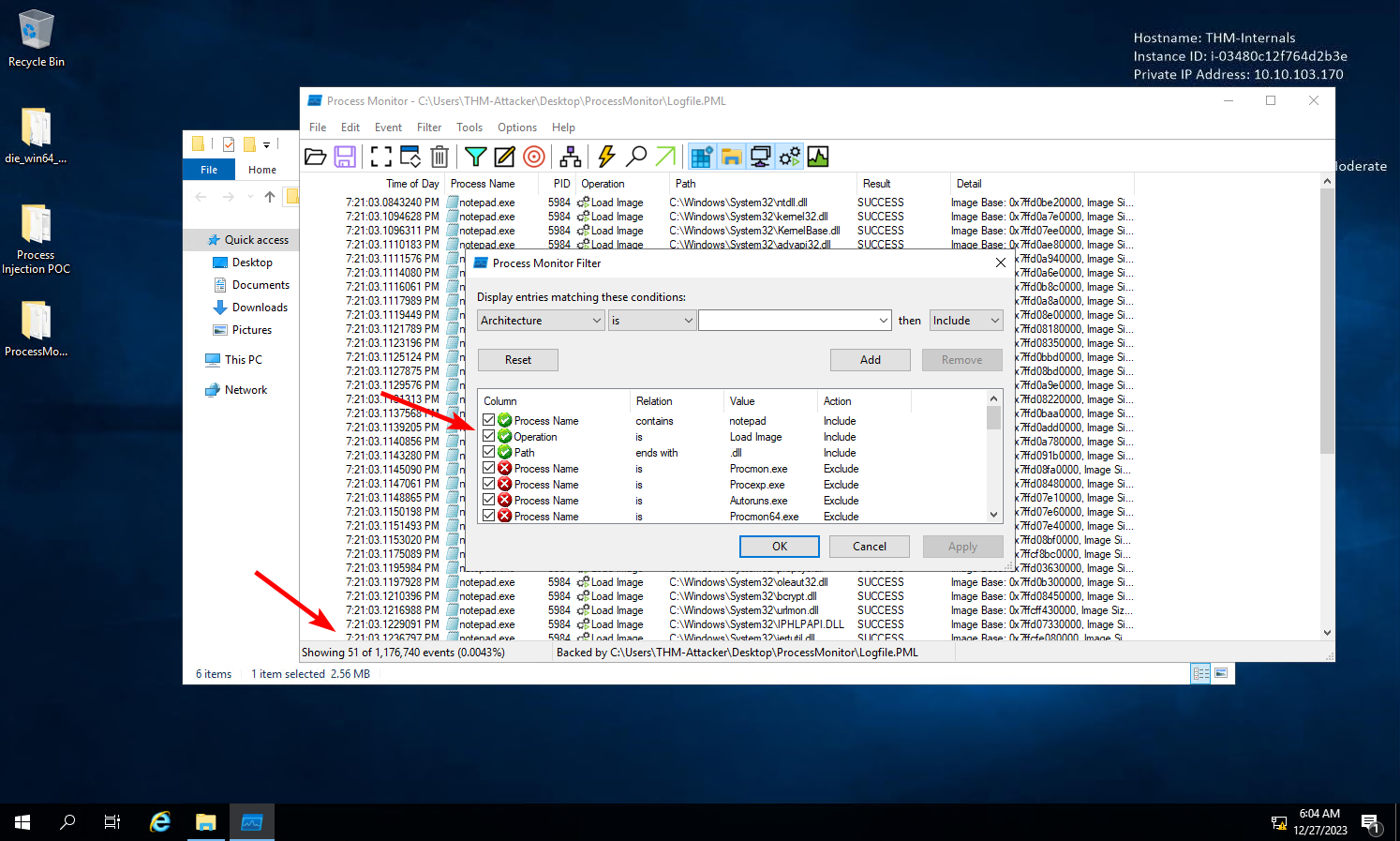This screenshot has width=1400, height=841.
Task: Toggle Show Network Activity toolbar icon
Action: click(760, 157)
